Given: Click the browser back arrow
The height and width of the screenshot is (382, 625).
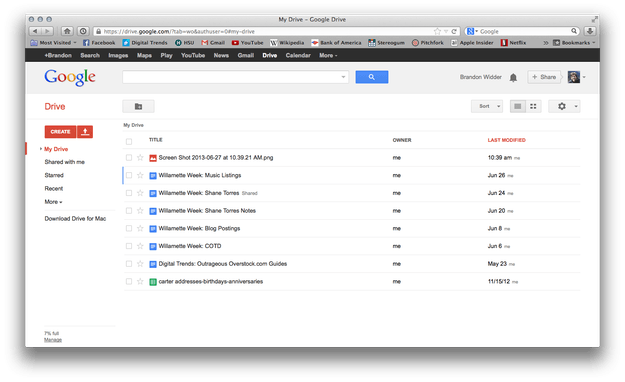Looking at the screenshot, I should (x=35, y=31).
